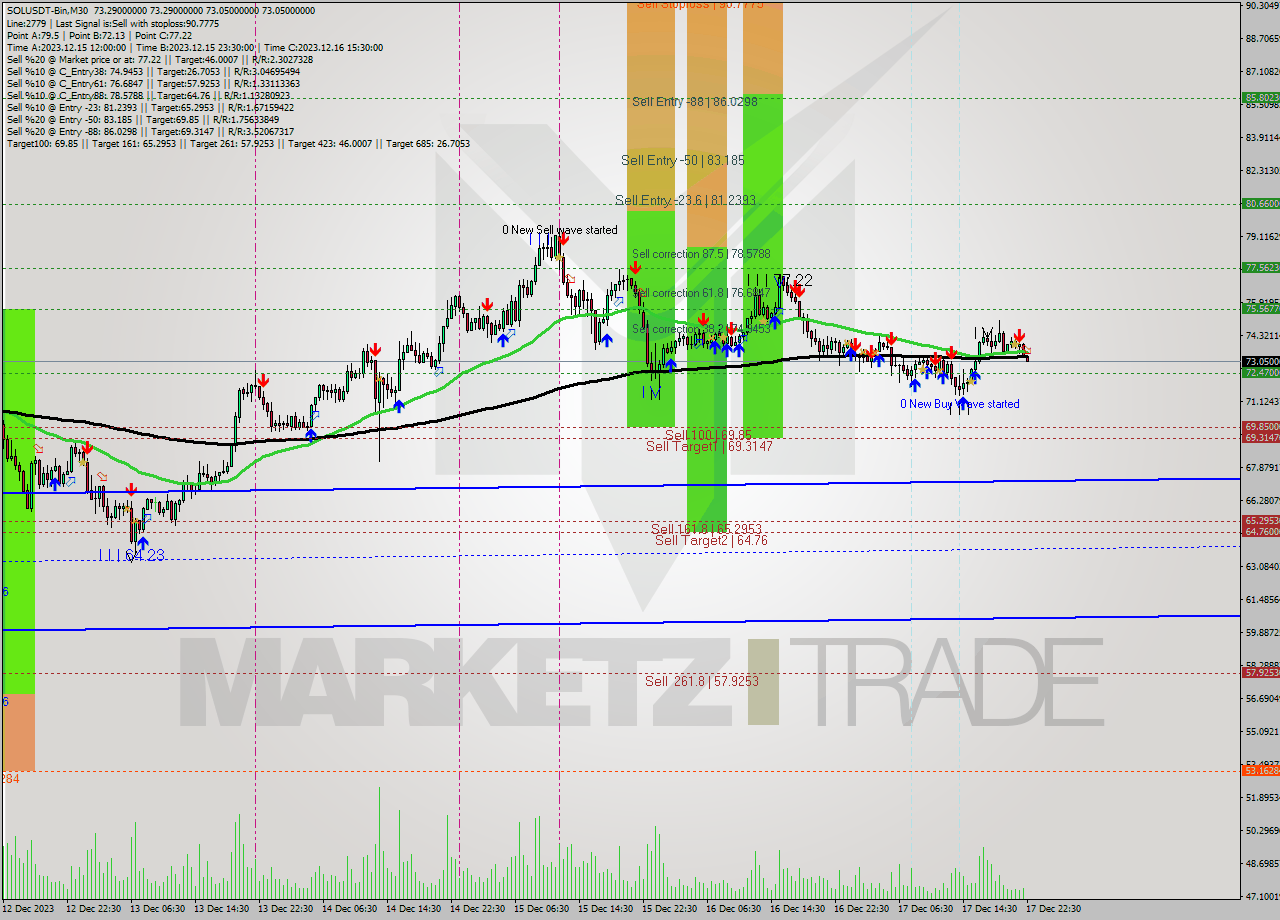Click the 61.4856 price scale value
The height and width of the screenshot is (920, 1280).
pyautogui.click(x=1262, y=600)
